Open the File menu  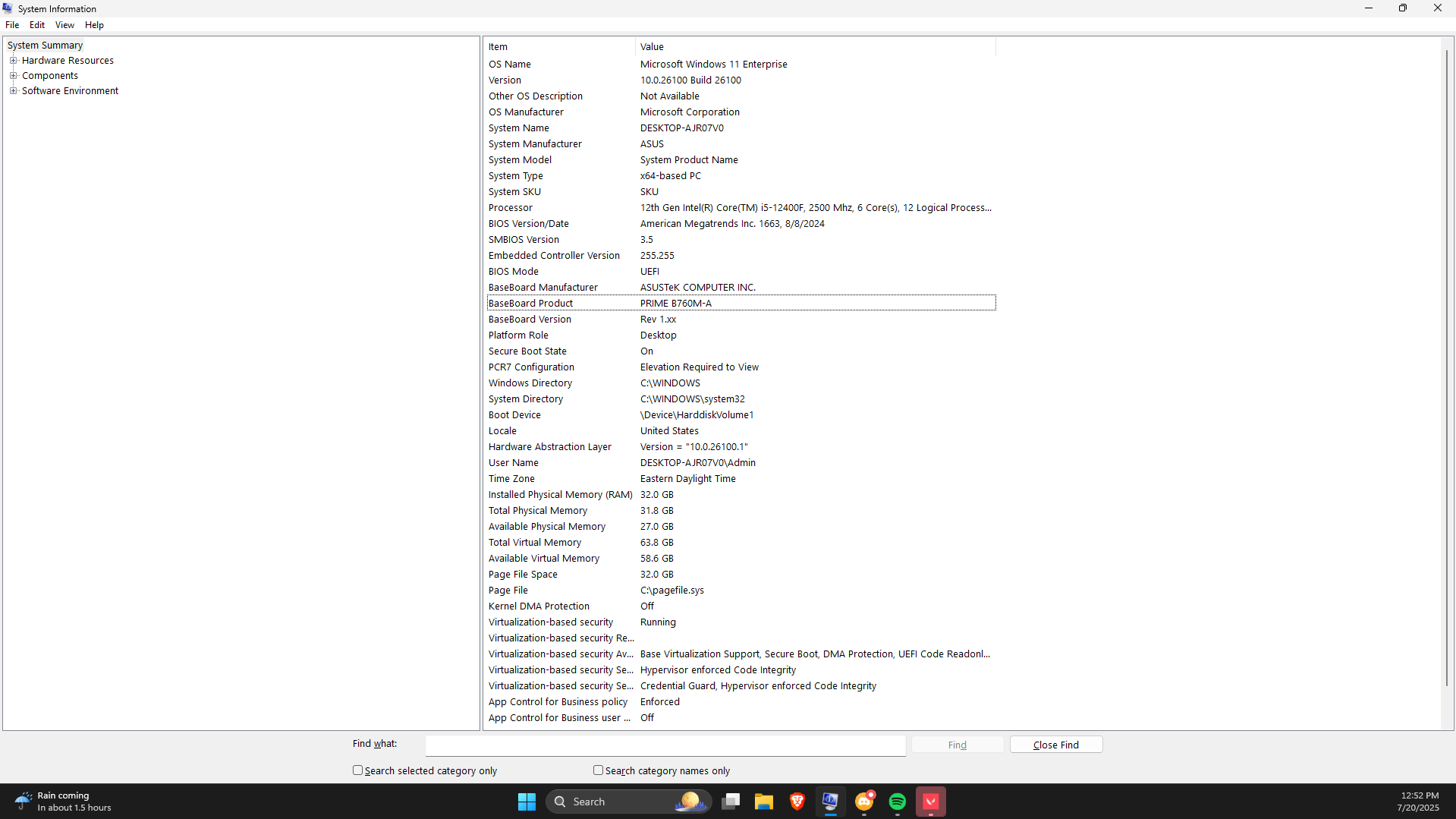pyautogui.click(x=12, y=25)
